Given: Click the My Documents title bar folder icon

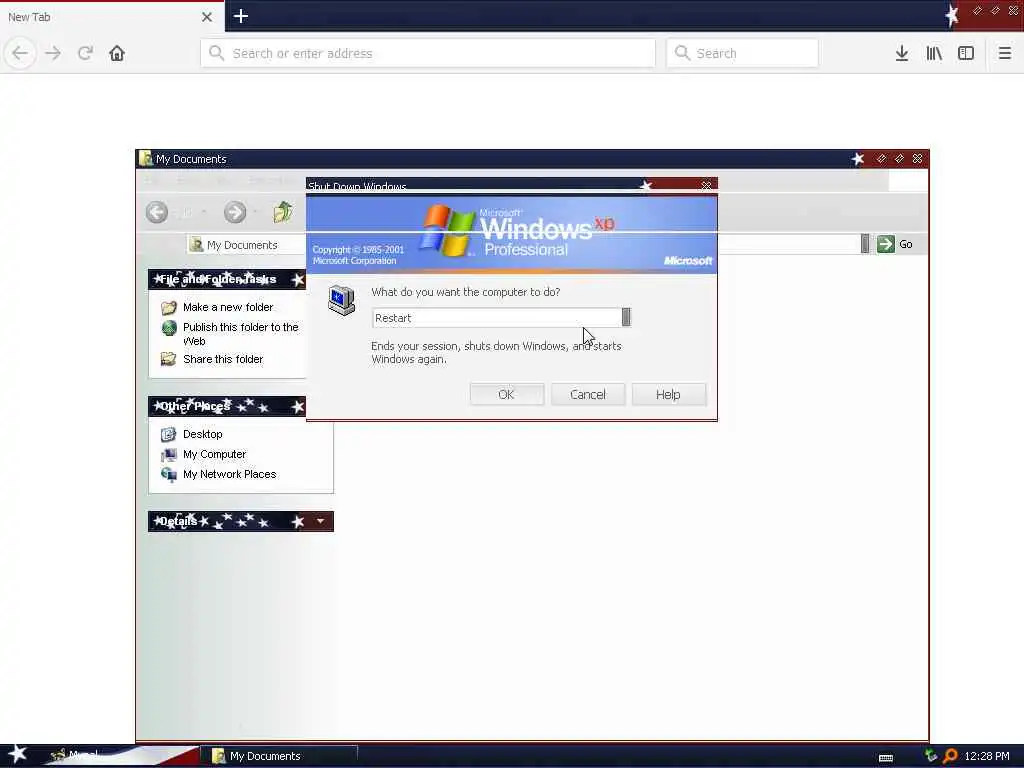Looking at the screenshot, I should 146,159.
